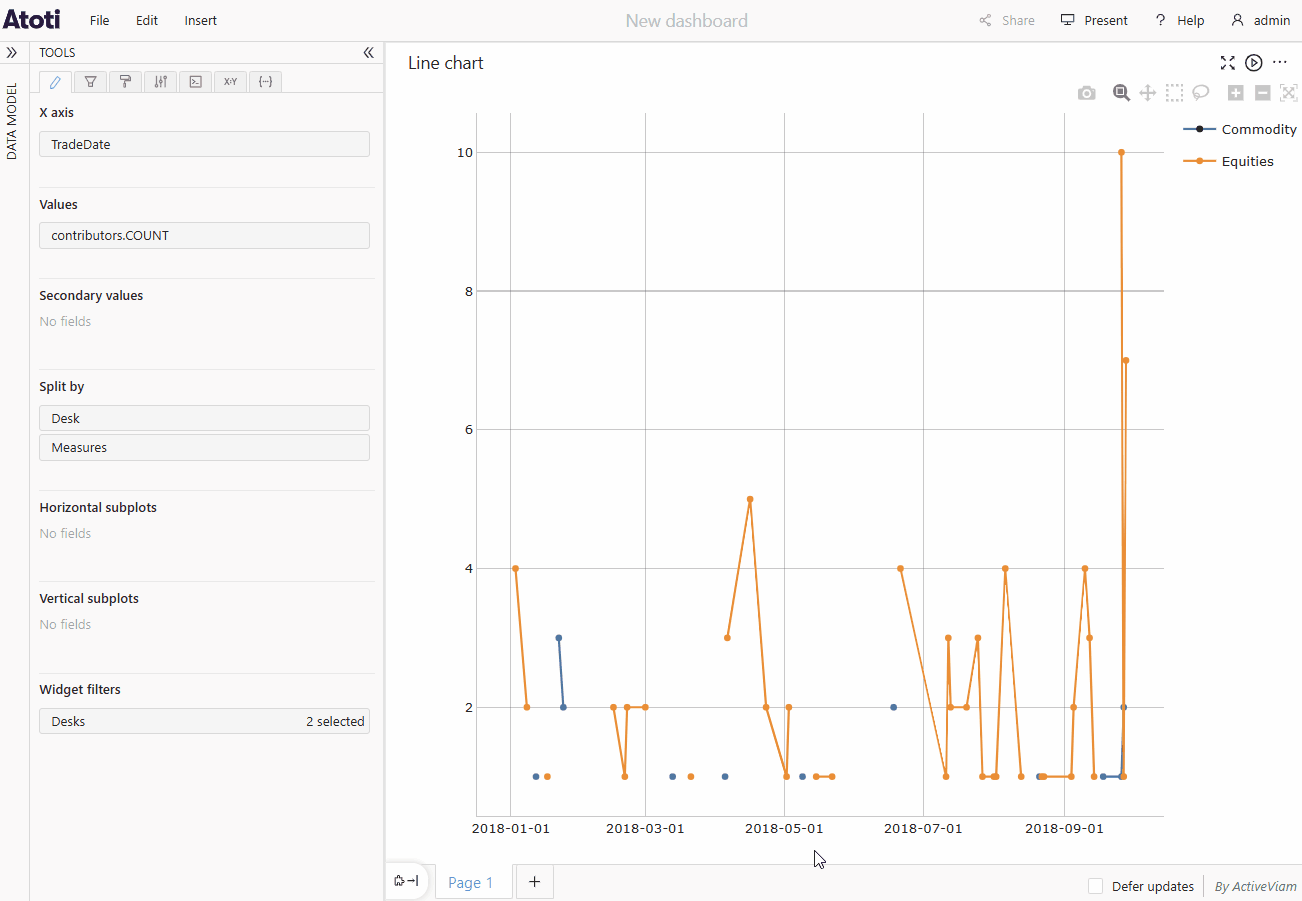Enable the Defer updates checkbox

(1096, 886)
